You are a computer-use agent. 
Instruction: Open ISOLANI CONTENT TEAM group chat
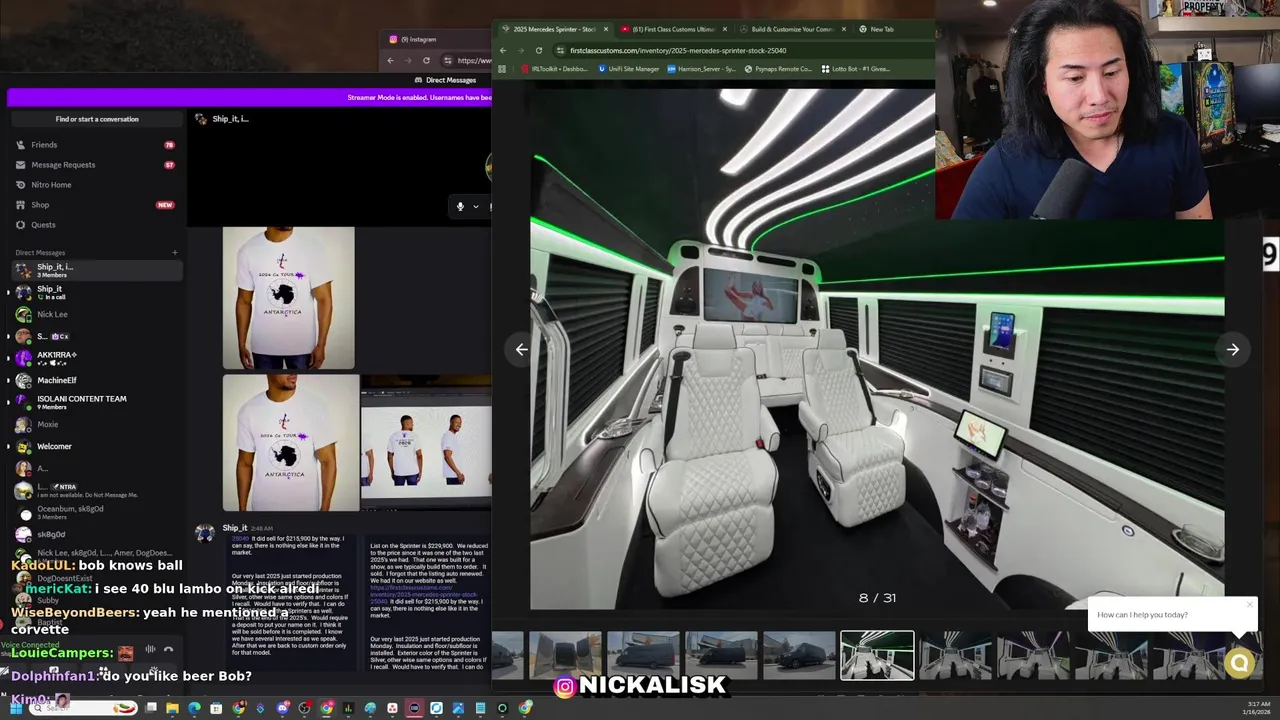tap(95, 402)
